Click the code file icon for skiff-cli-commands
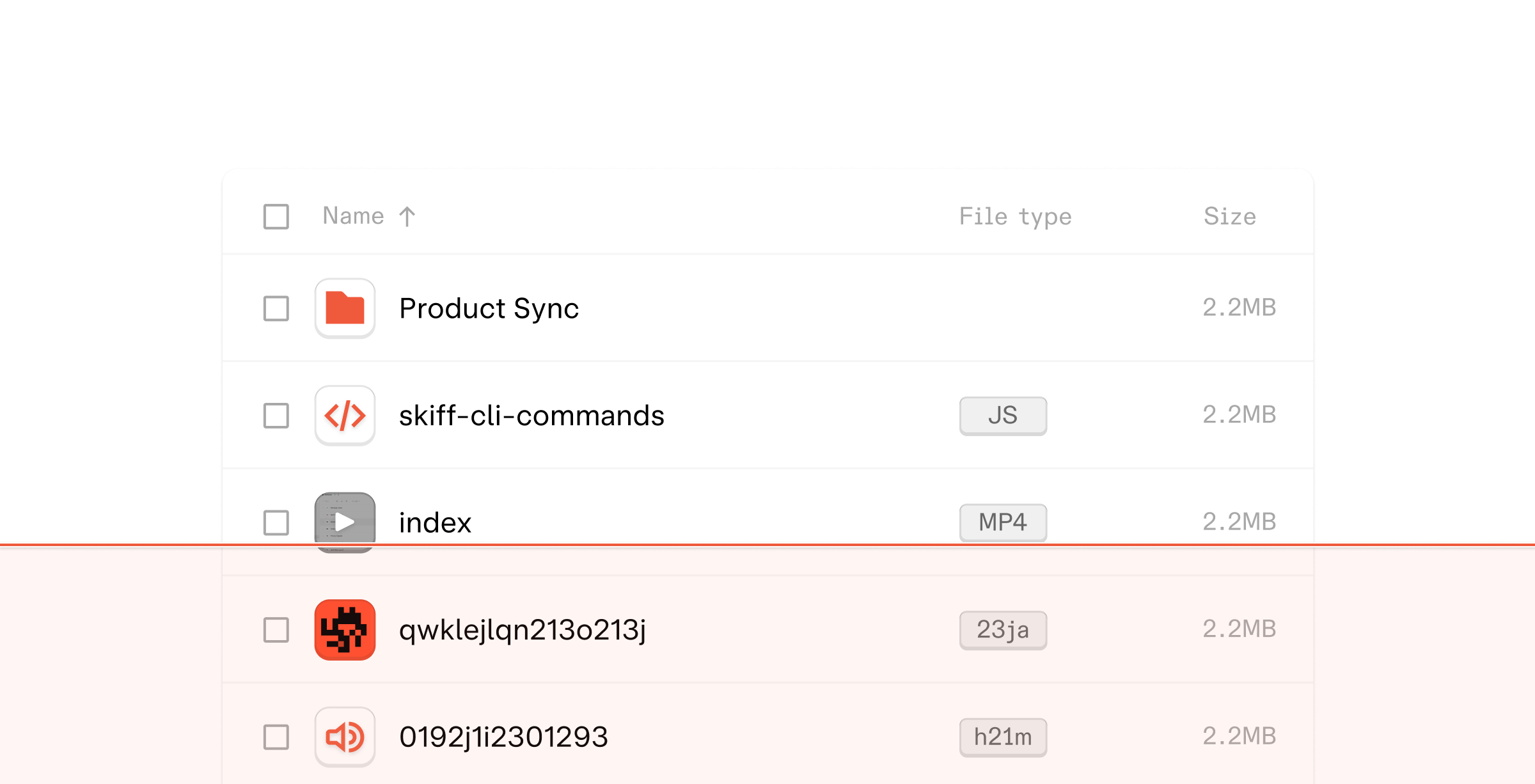The width and height of the screenshot is (1535, 784). [345, 416]
